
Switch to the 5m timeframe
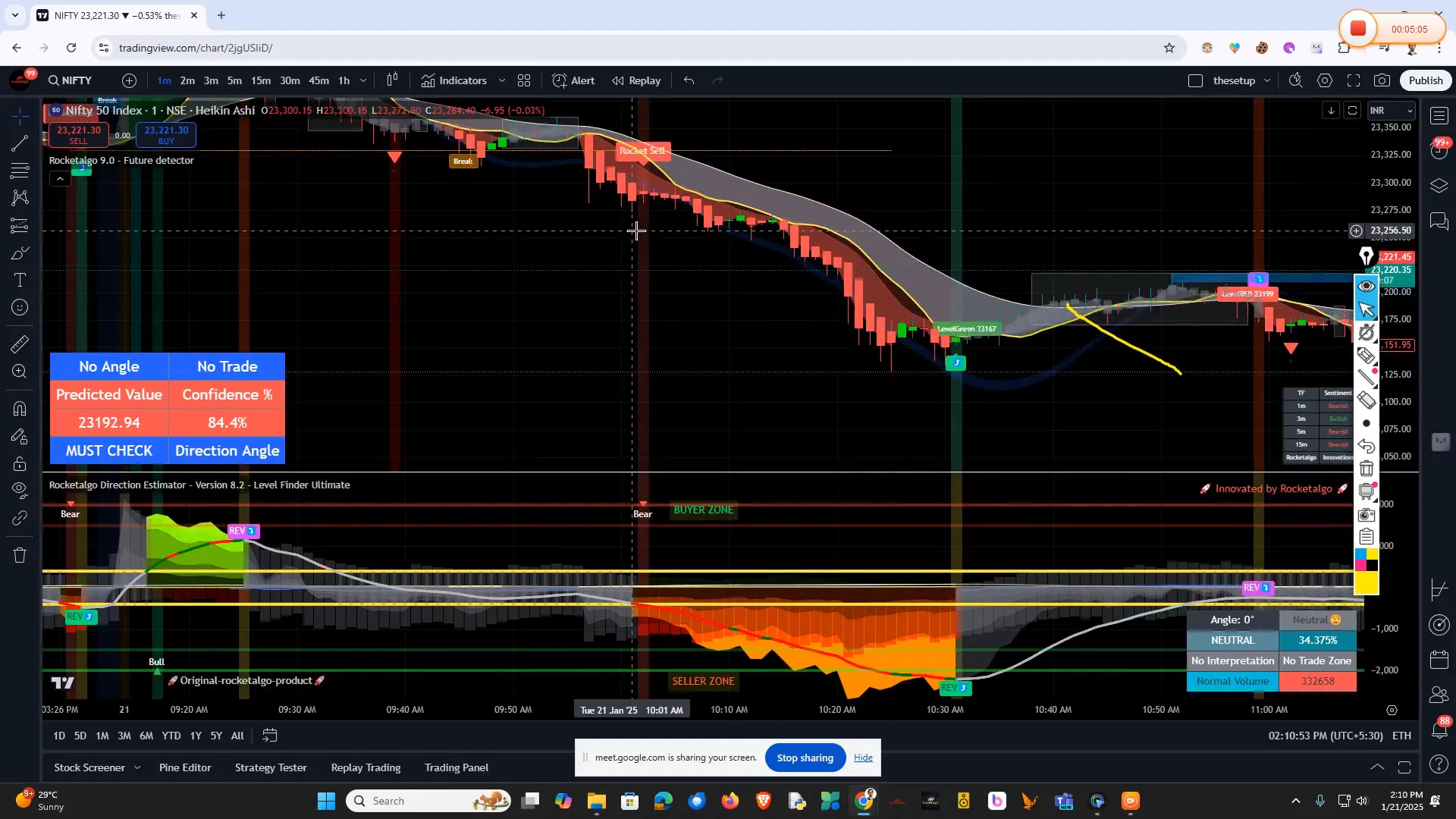pos(234,80)
